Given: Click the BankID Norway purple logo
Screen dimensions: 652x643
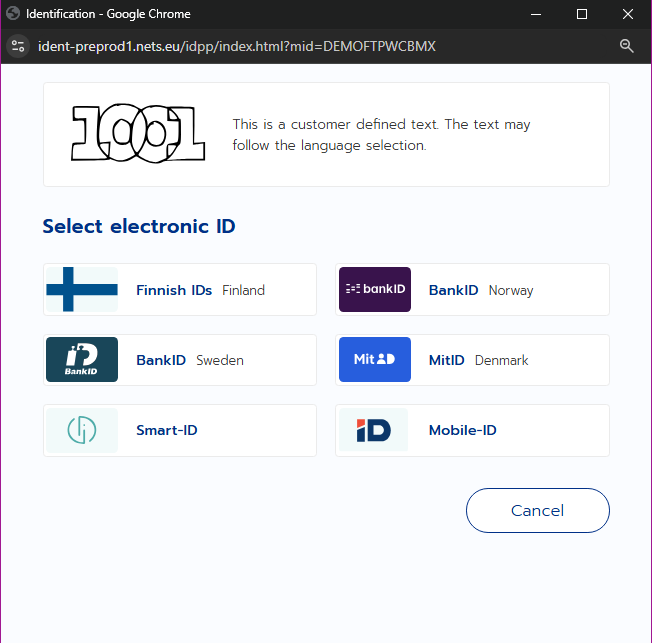Looking at the screenshot, I should coord(375,290).
